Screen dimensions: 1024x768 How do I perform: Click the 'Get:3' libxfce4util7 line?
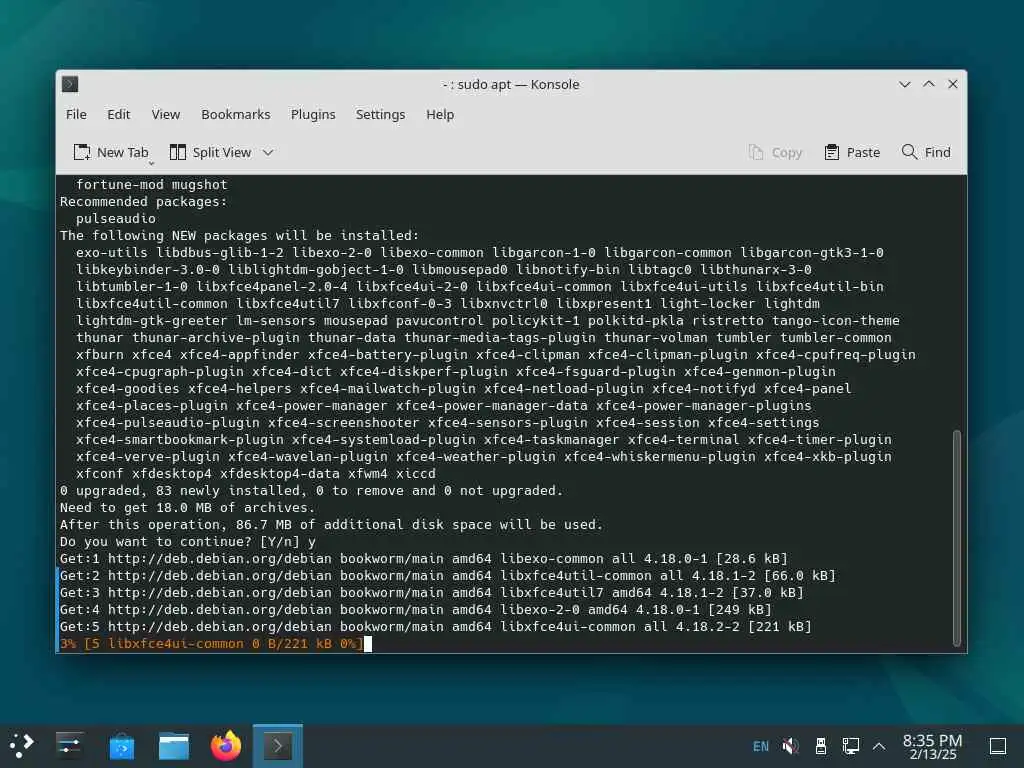432,593
